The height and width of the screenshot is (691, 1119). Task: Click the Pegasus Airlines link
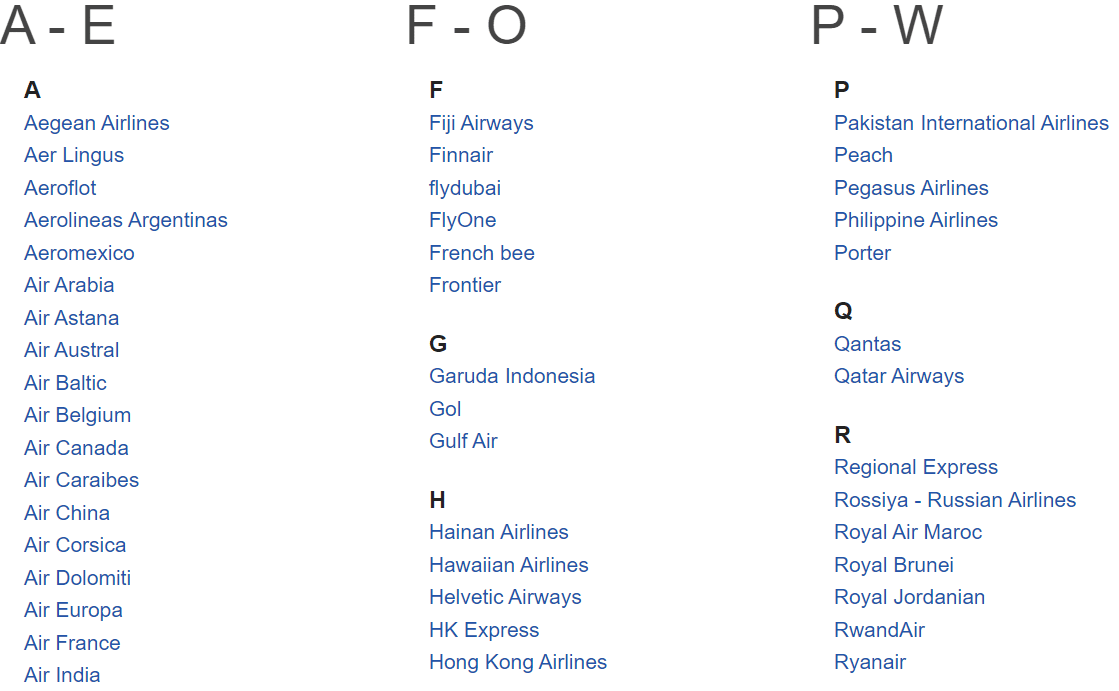(911, 188)
